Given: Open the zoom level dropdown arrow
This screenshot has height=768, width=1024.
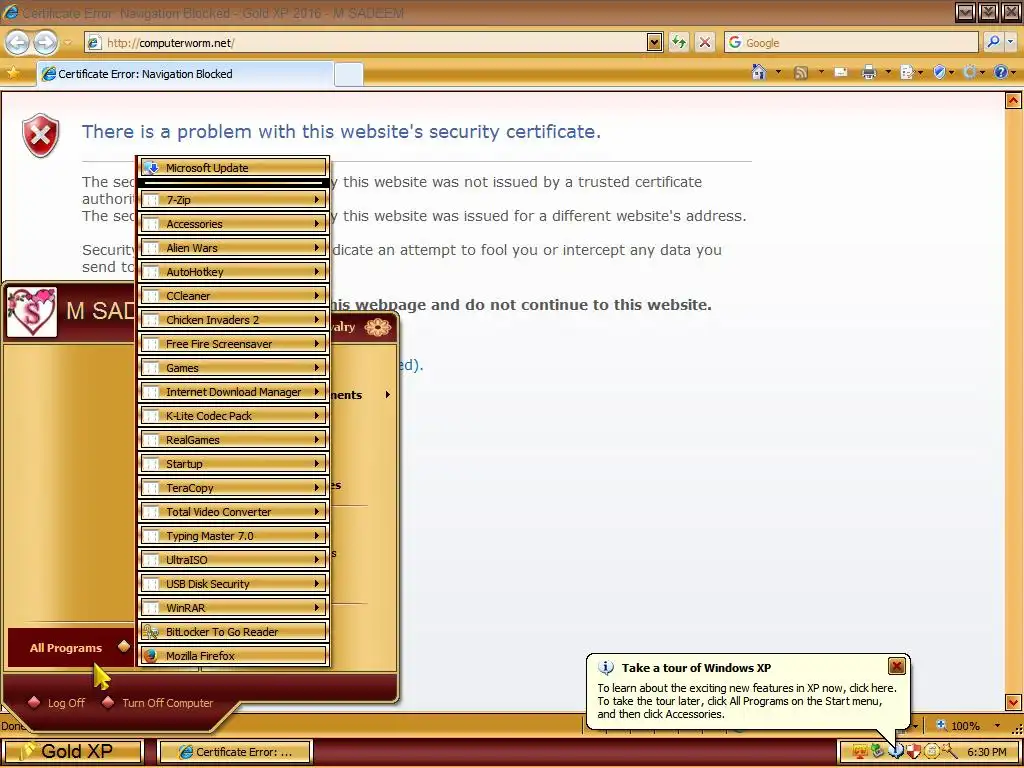Looking at the screenshot, I should tap(997, 726).
